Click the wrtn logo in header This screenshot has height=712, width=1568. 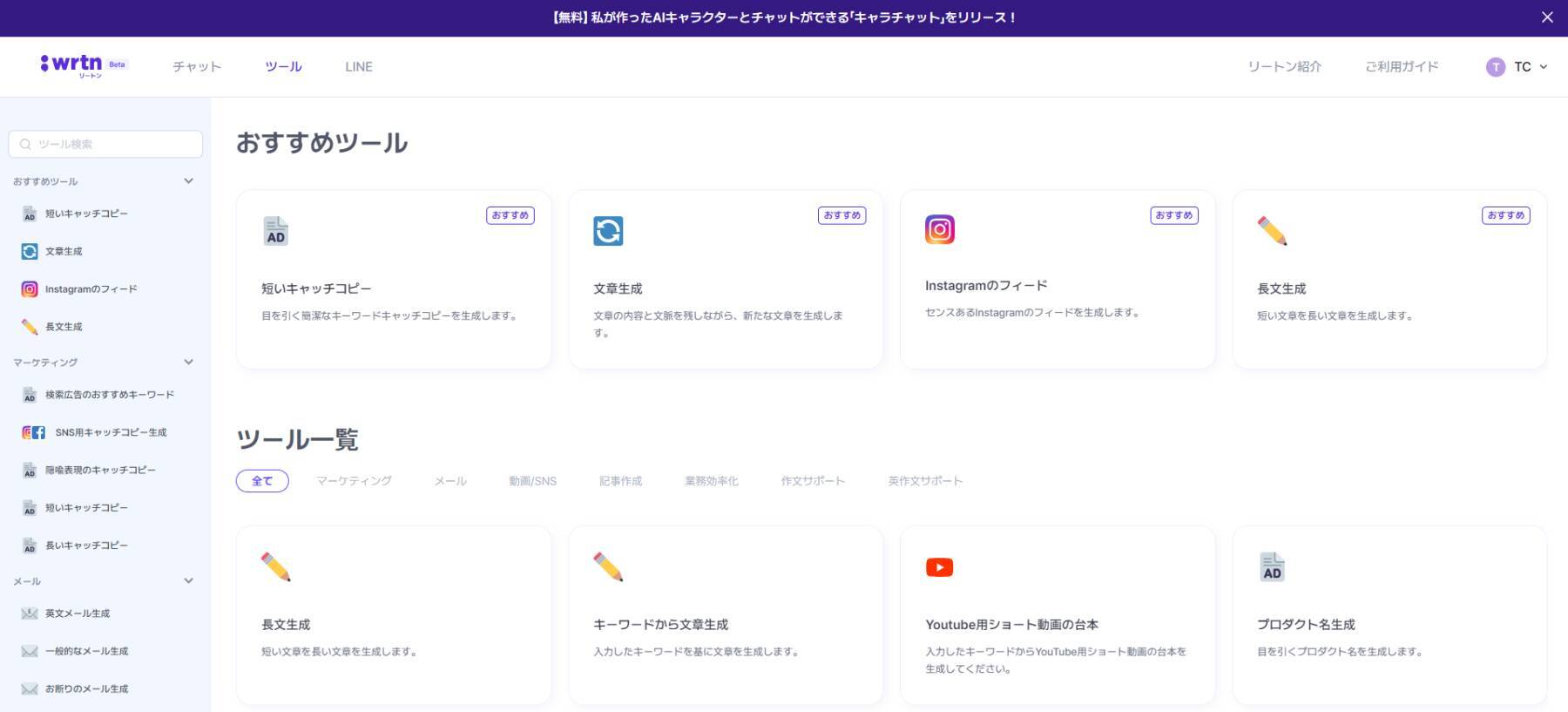pyautogui.click(x=72, y=65)
